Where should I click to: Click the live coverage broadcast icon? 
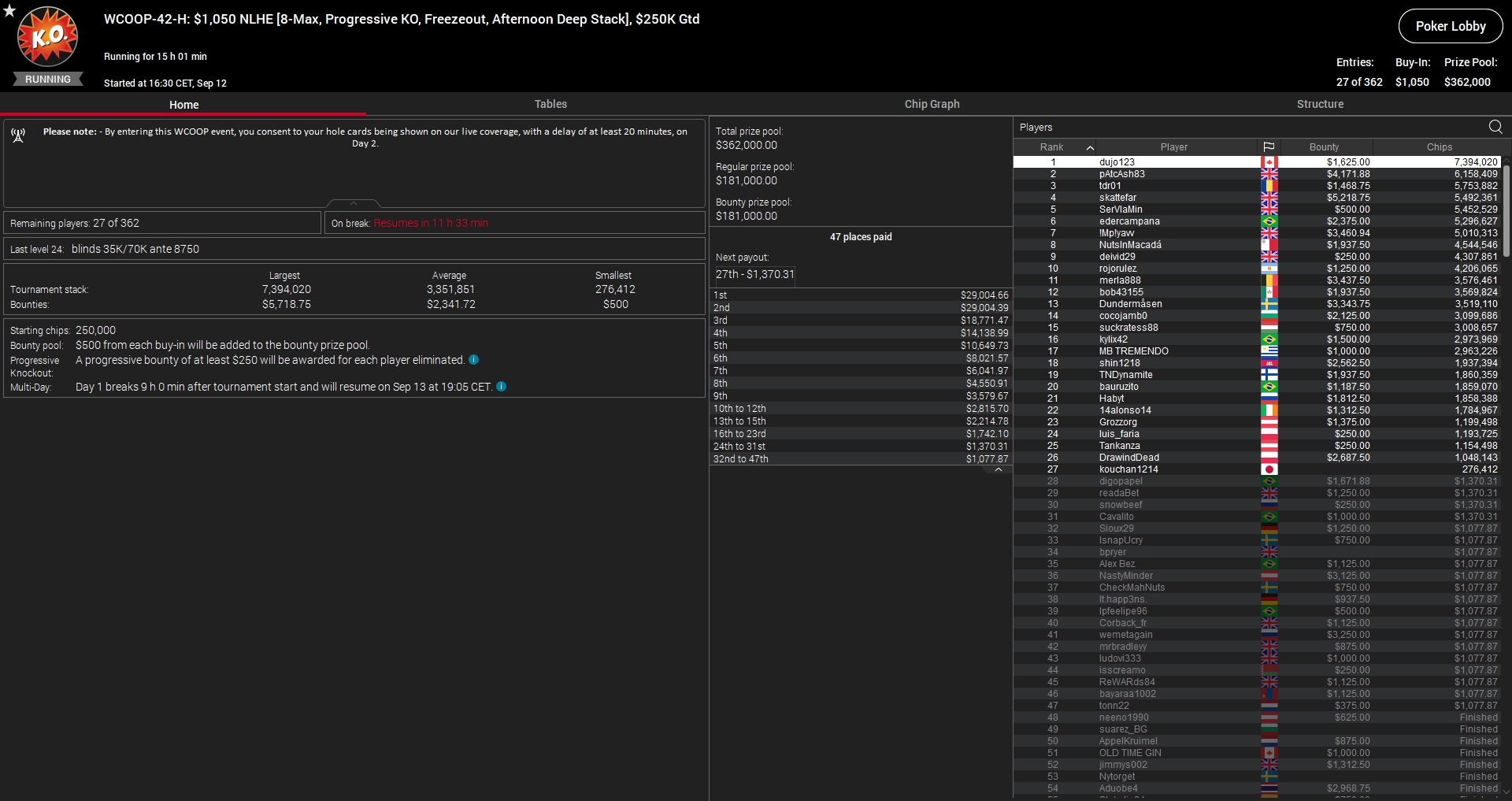[x=18, y=135]
